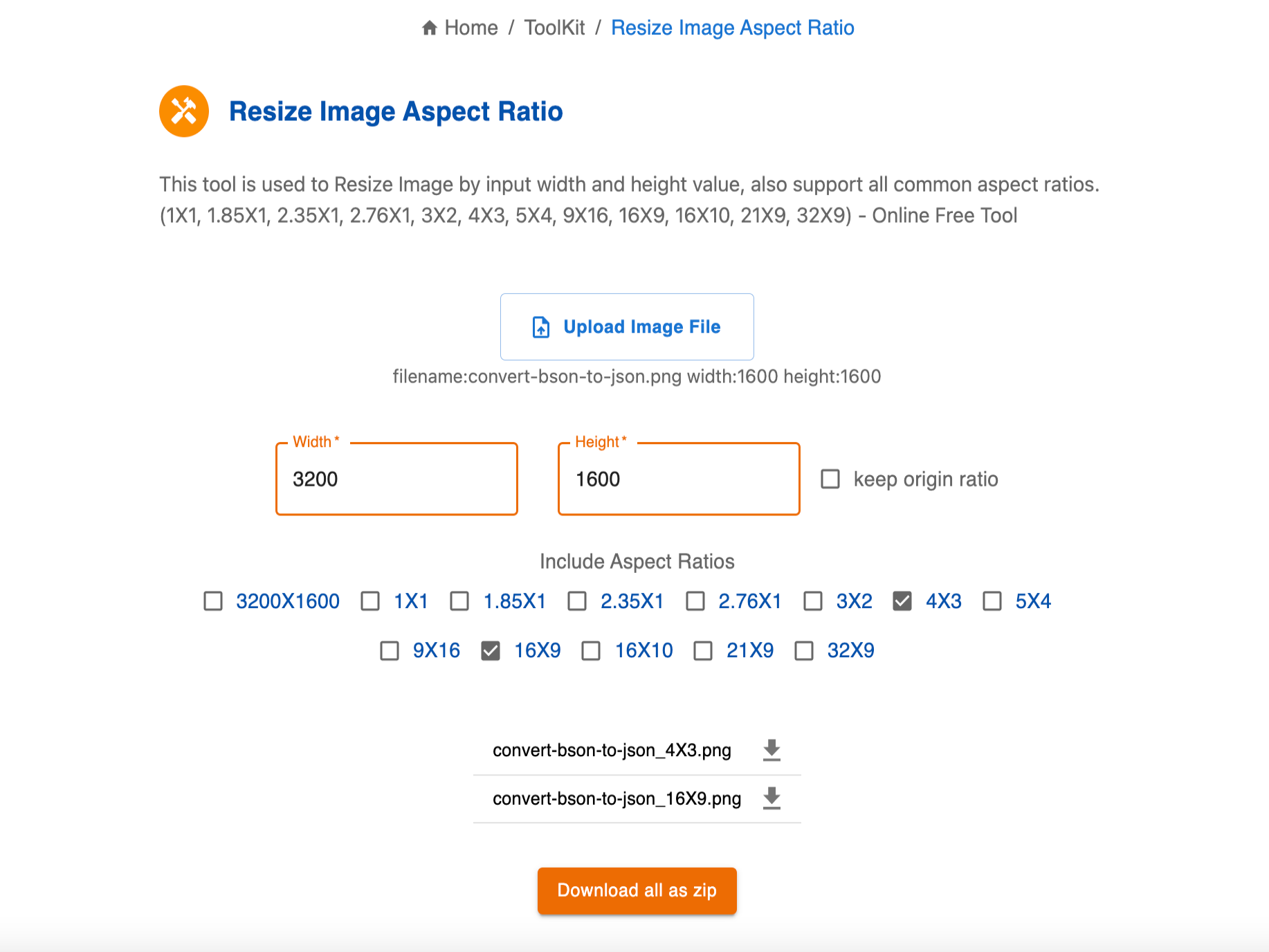Open the ToolKit breadcrumb link
The image size is (1269, 952).
tap(554, 28)
